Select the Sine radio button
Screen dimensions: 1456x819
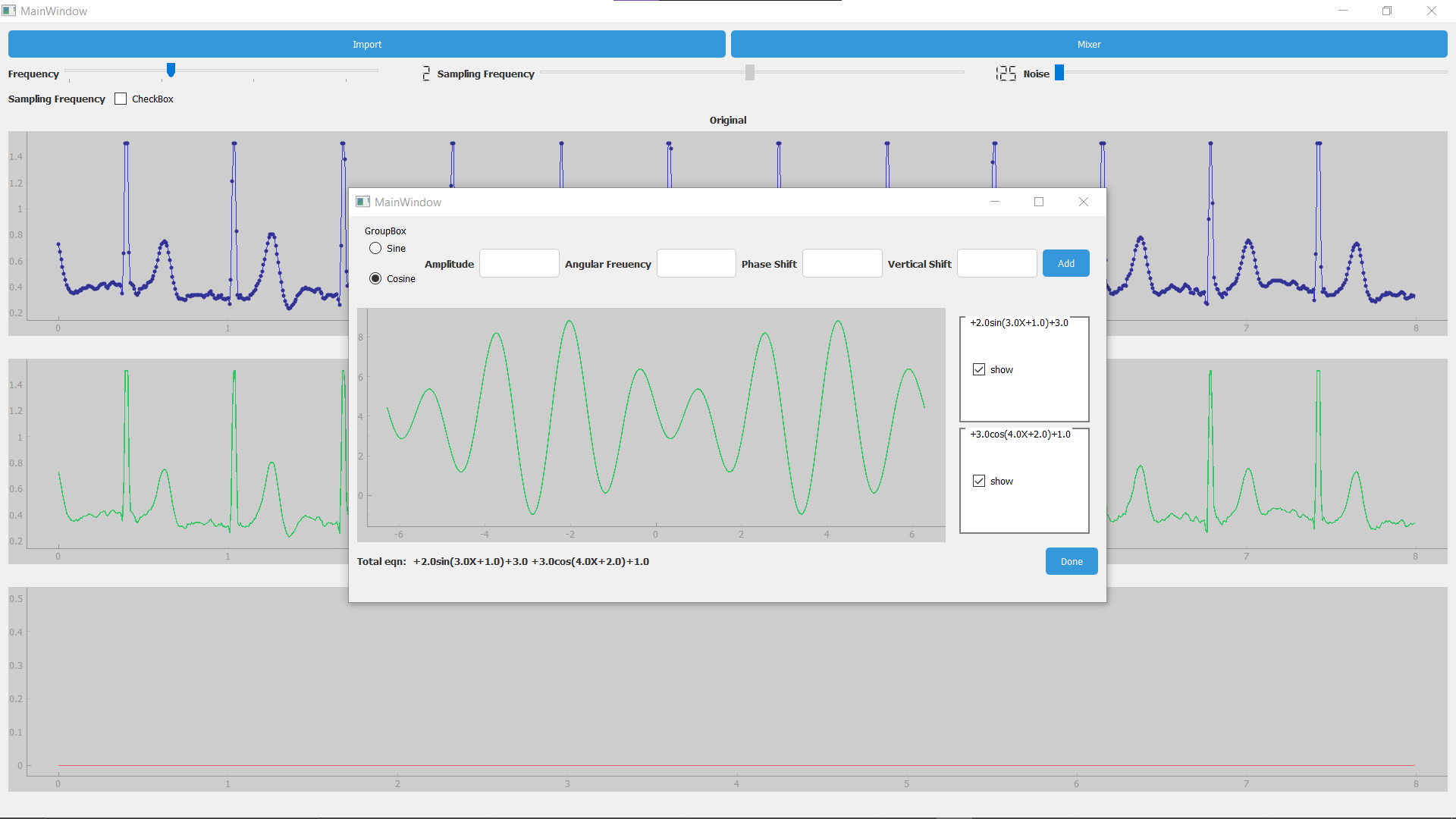375,248
